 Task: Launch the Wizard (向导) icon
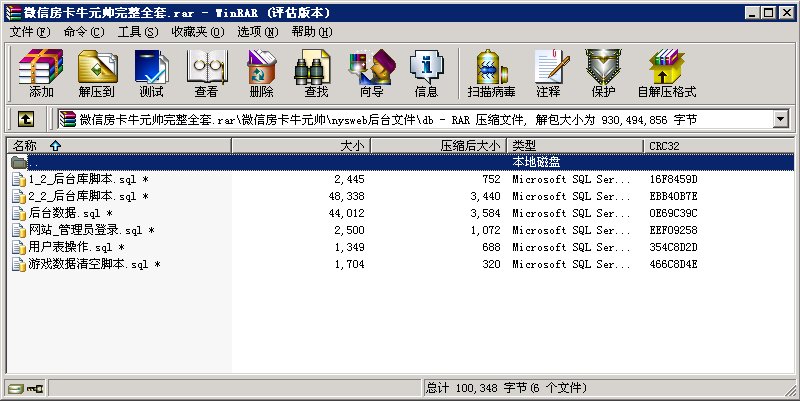coord(371,73)
